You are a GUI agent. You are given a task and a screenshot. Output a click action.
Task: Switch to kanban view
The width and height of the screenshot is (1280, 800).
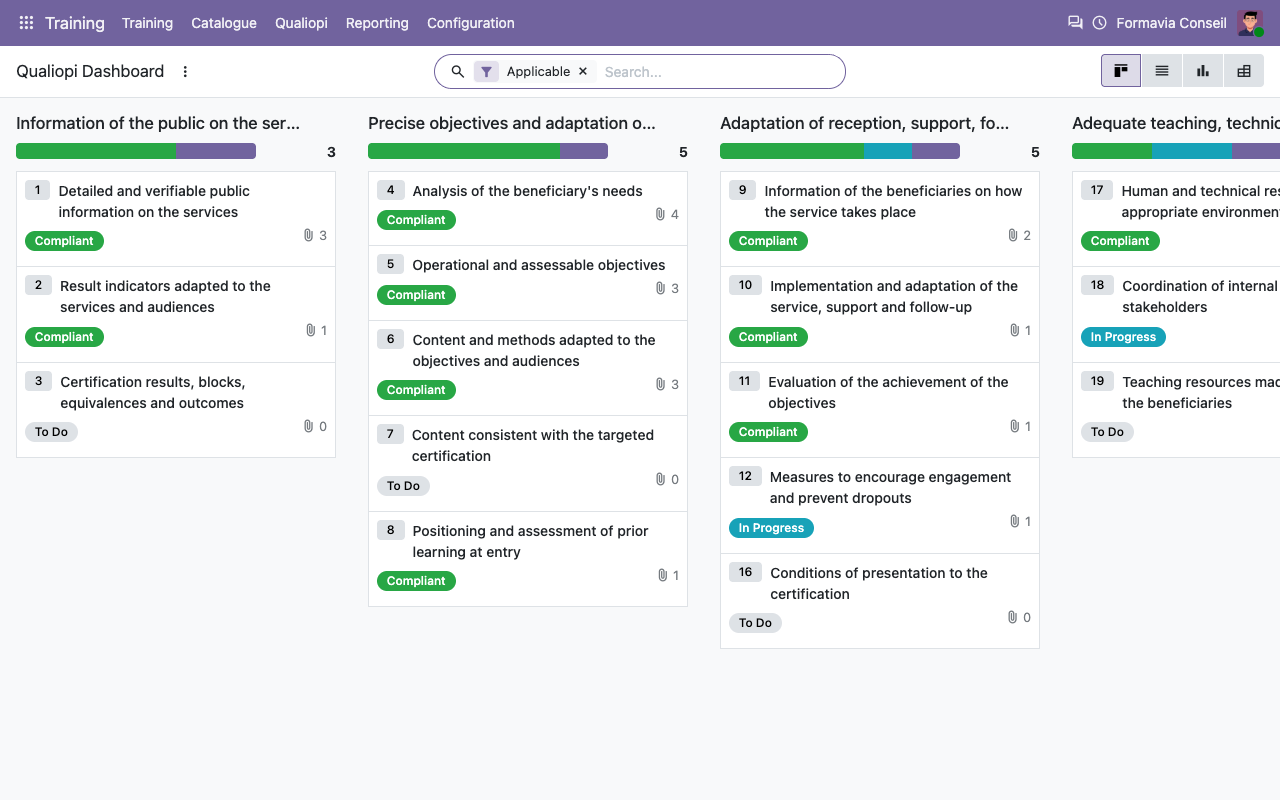click(1121, 71)
